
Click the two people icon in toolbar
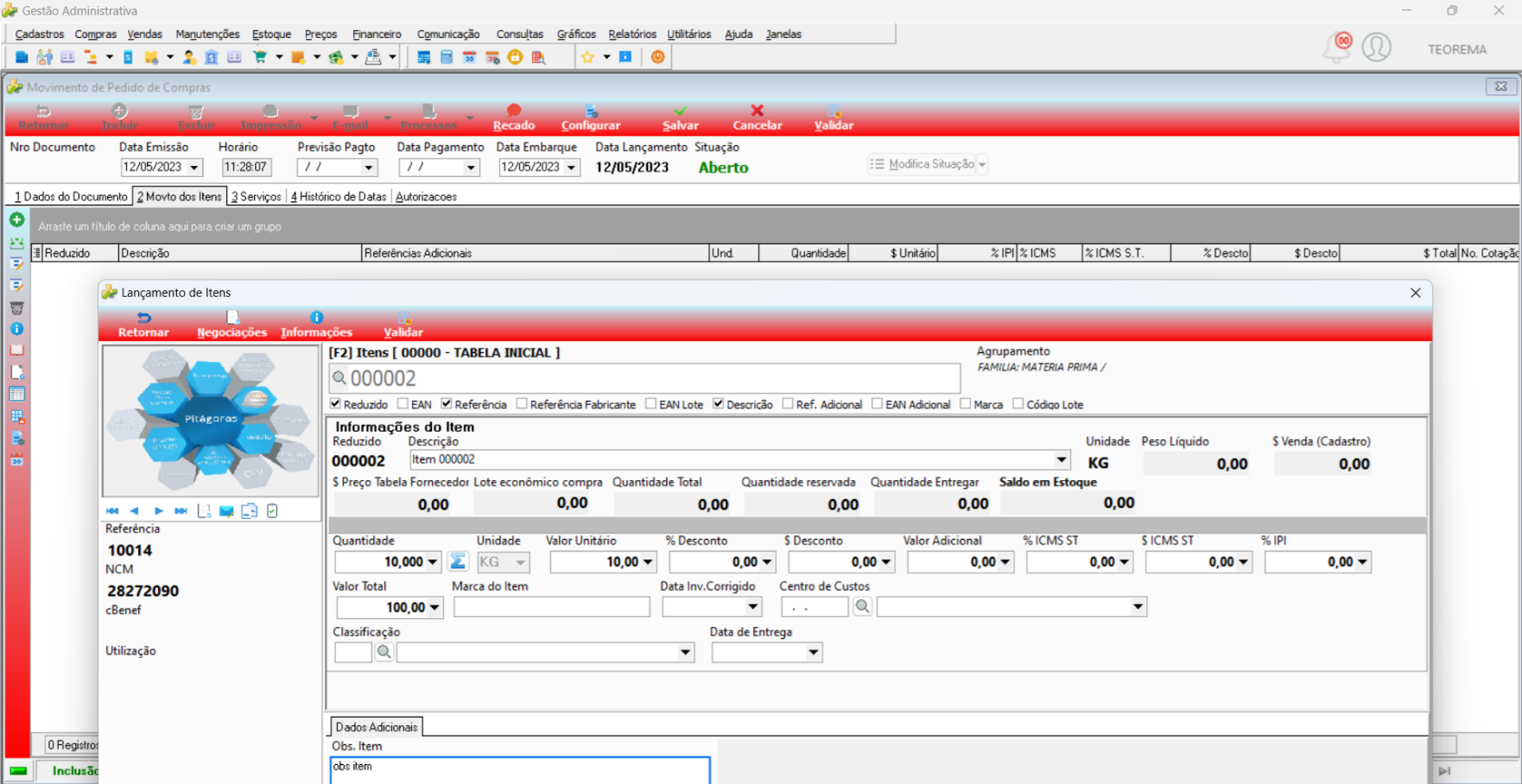click(44, 57)
